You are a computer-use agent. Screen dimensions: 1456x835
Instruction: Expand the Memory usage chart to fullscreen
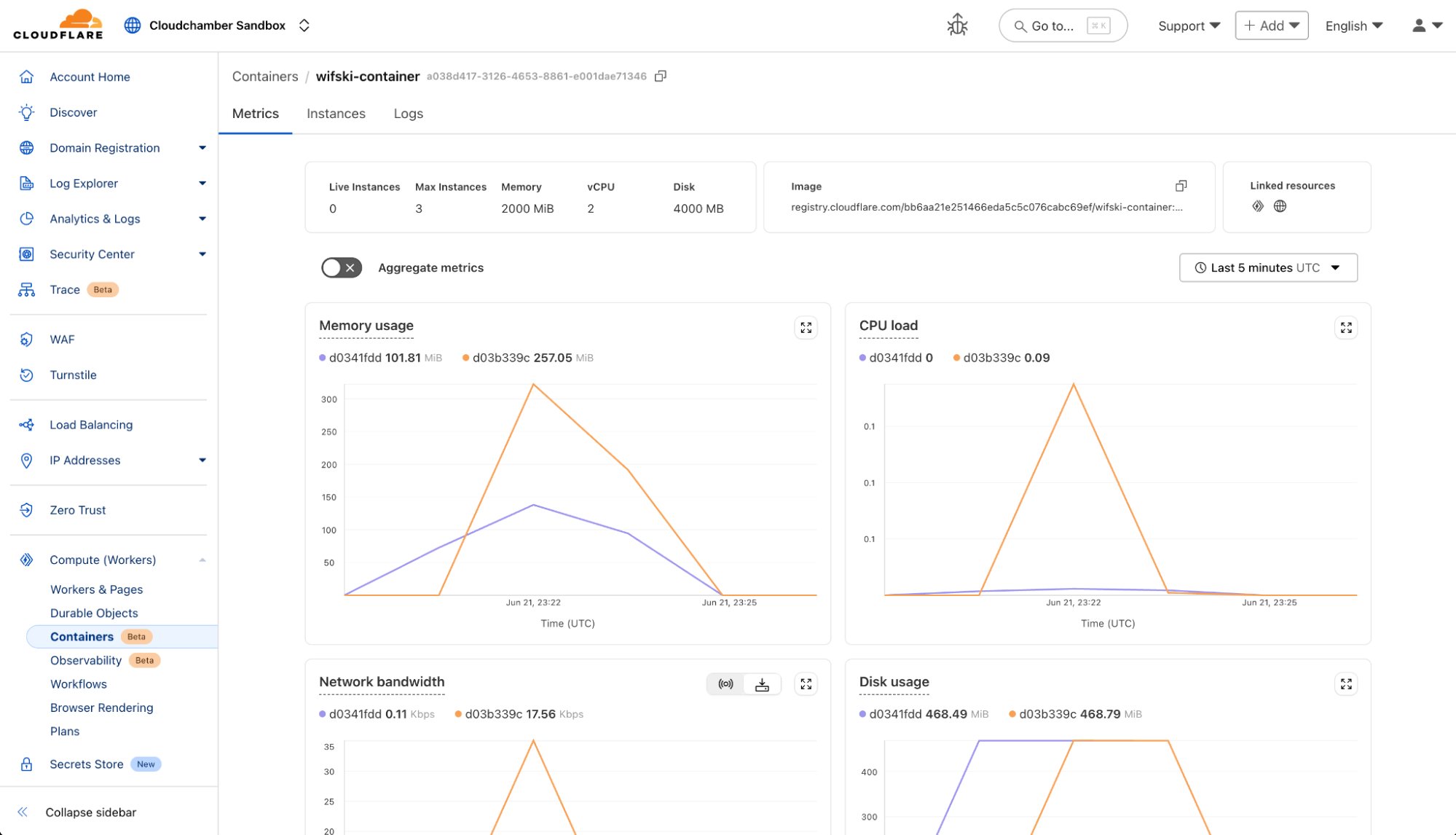pyautogui.click(x=806, y=327)
